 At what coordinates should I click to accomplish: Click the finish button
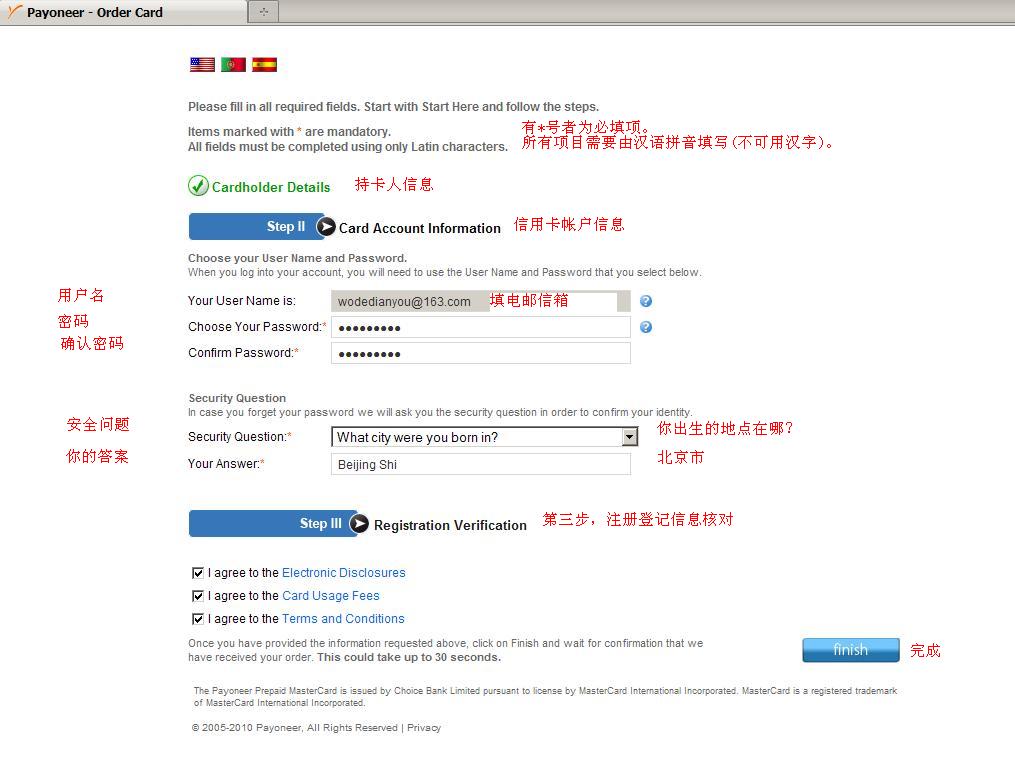[851, 650]
